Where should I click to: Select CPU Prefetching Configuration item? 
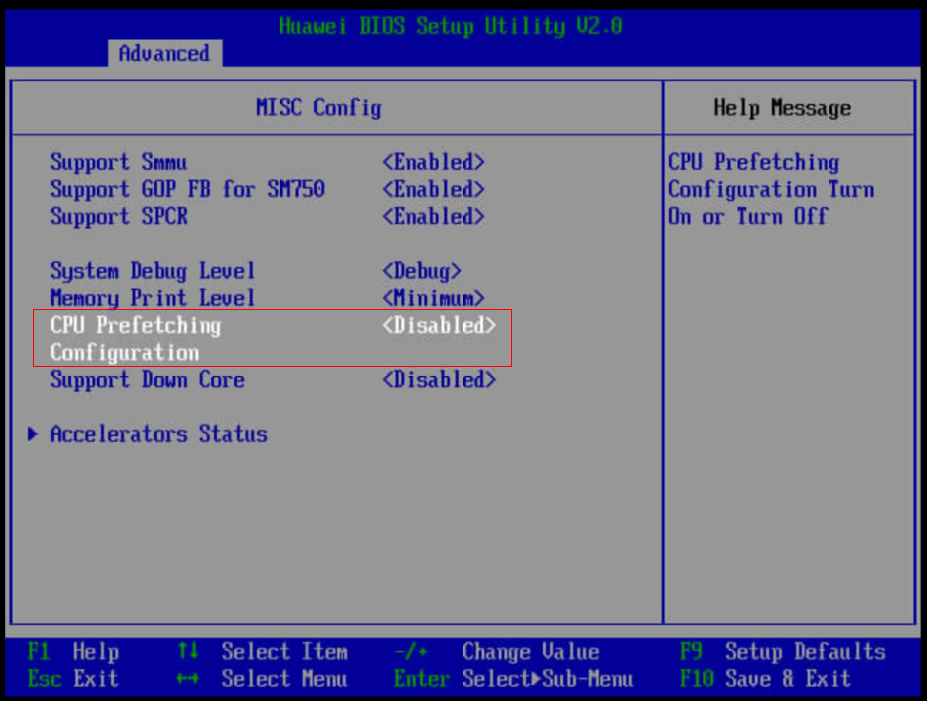[x=273, y=338]
